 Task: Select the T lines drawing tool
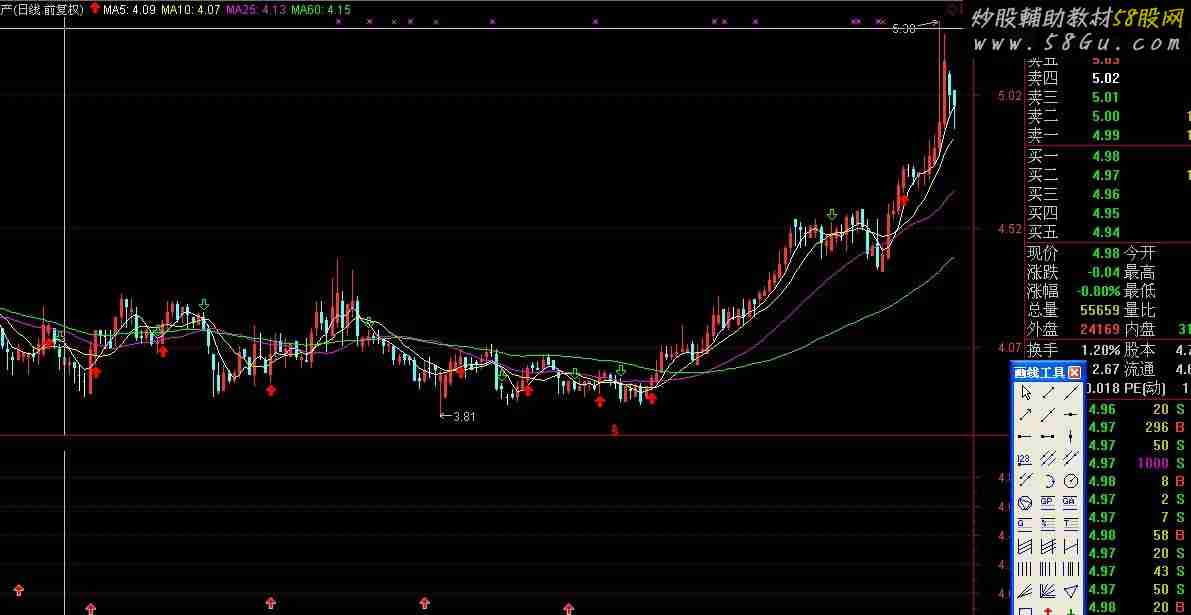pos(1071,524)
